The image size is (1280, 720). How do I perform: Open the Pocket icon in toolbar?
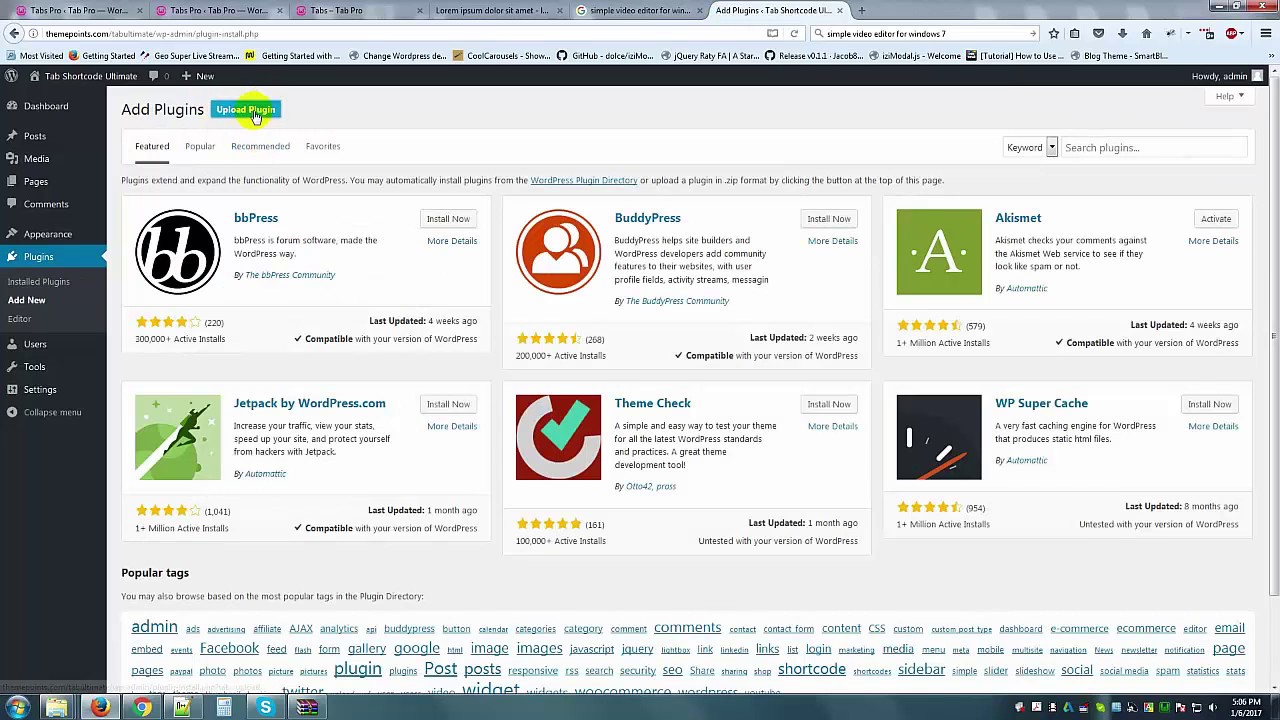point(1098,34)
